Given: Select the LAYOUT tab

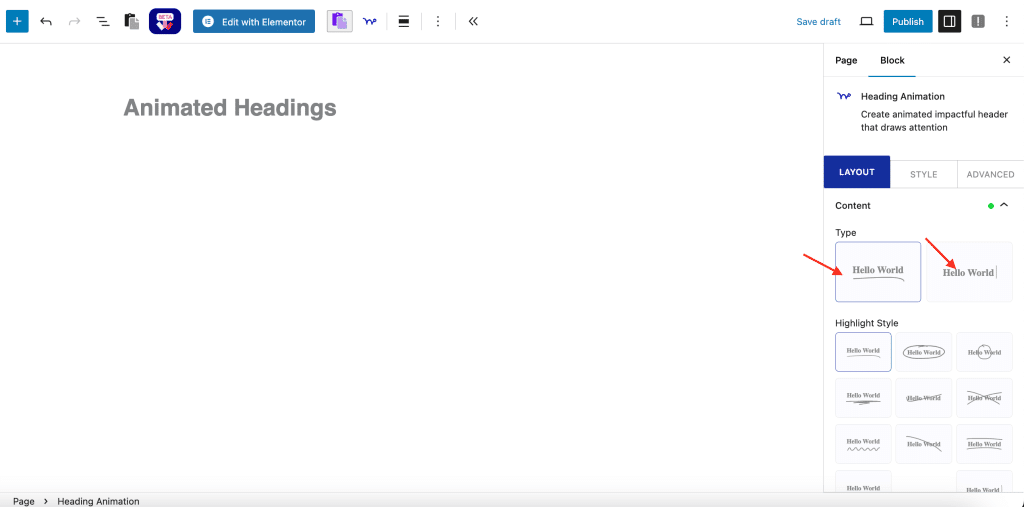Looking at the screenshot, I should (x=857, y=172).
